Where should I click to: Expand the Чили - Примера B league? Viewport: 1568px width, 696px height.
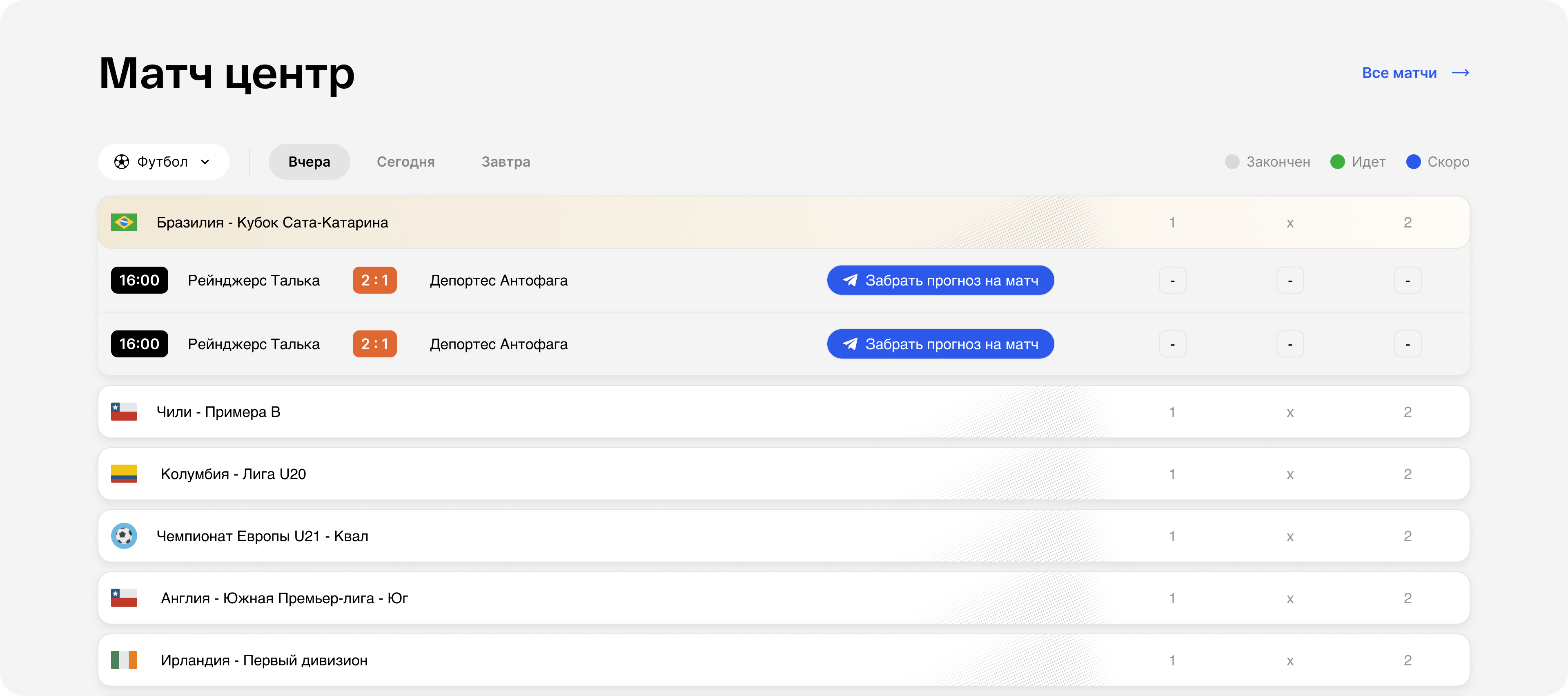(784, 412)
